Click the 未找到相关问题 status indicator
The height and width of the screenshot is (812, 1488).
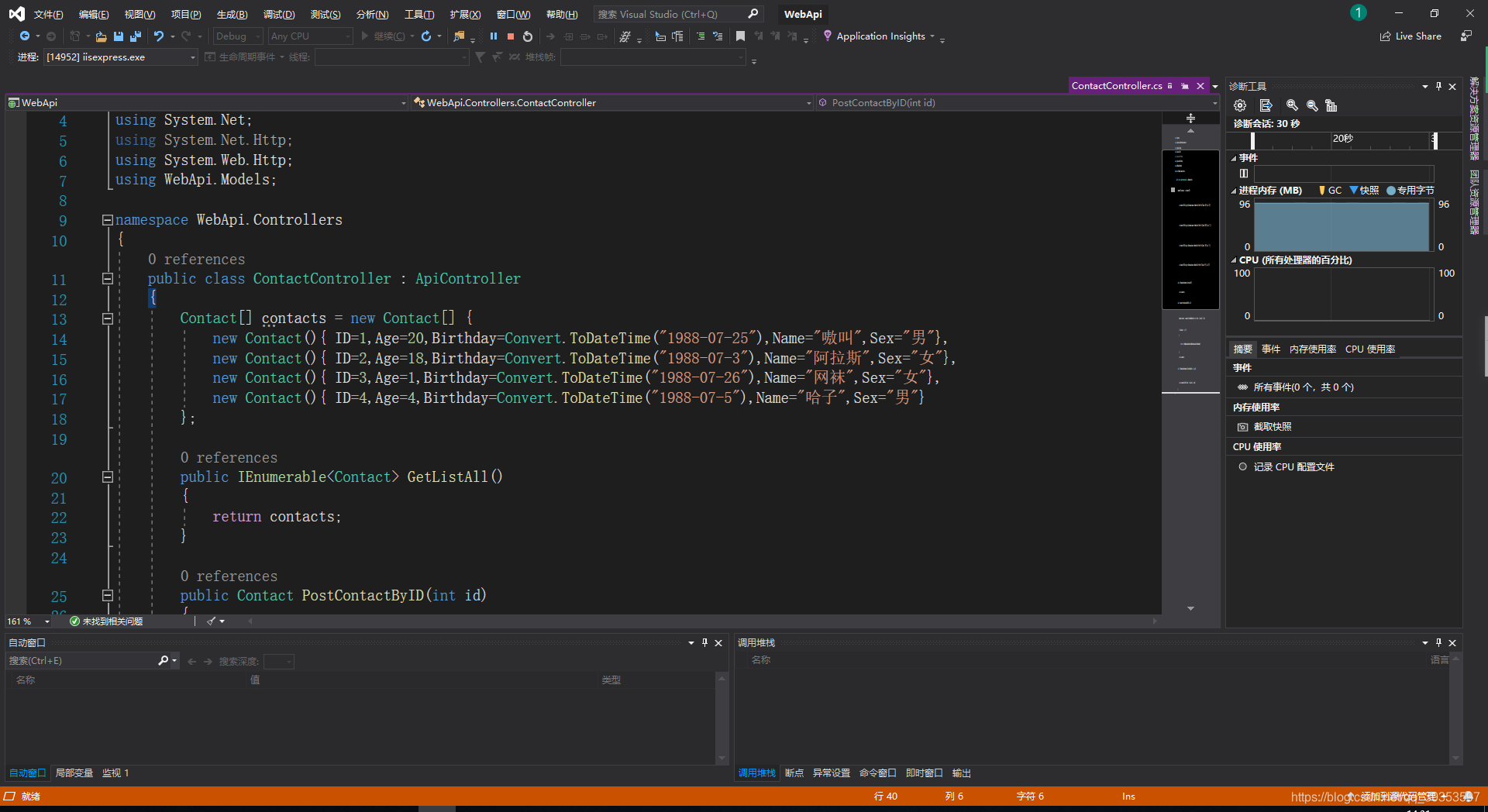[x=106, y=621]
